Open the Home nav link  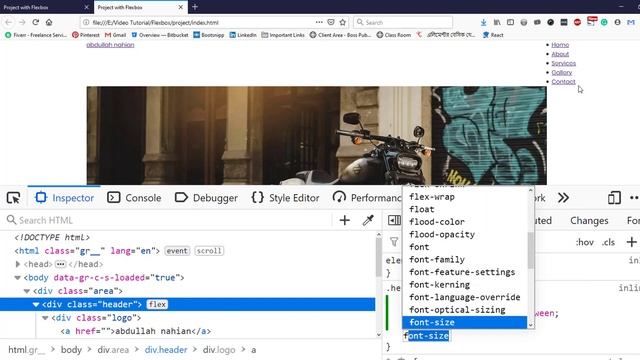pos(560,45)
